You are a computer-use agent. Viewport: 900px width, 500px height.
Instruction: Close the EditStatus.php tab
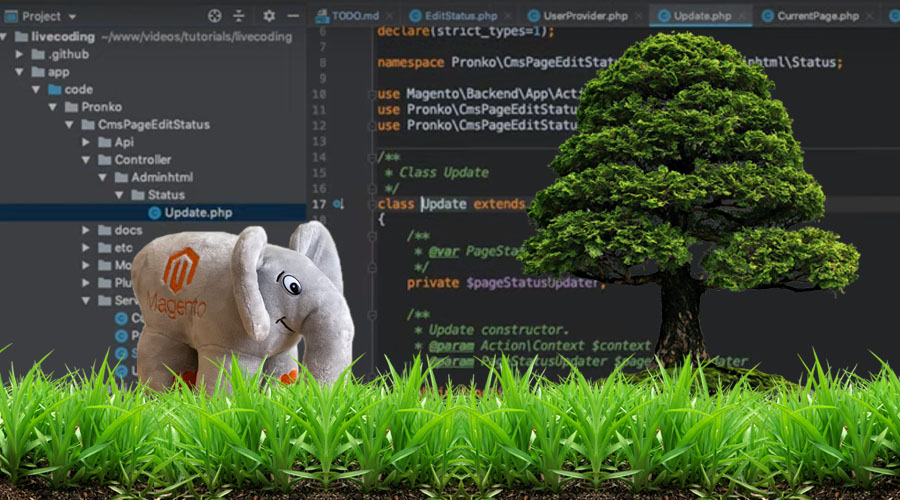(508, 16)
